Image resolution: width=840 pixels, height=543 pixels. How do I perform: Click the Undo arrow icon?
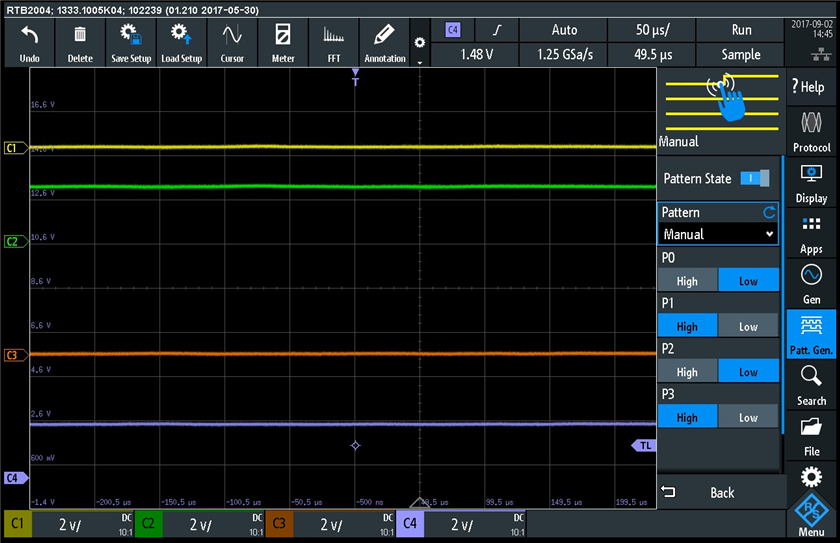click(x=29, y=43)
